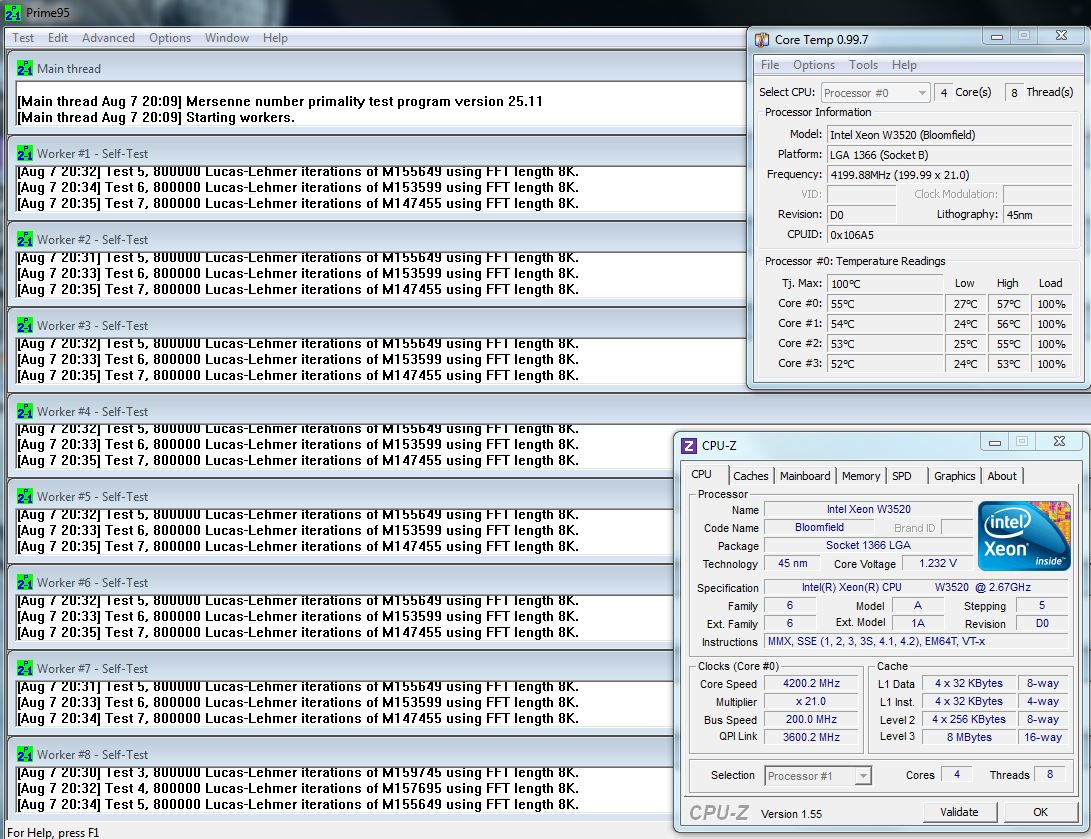Open the Prime95 Edit menu

[x=58, y=38]
